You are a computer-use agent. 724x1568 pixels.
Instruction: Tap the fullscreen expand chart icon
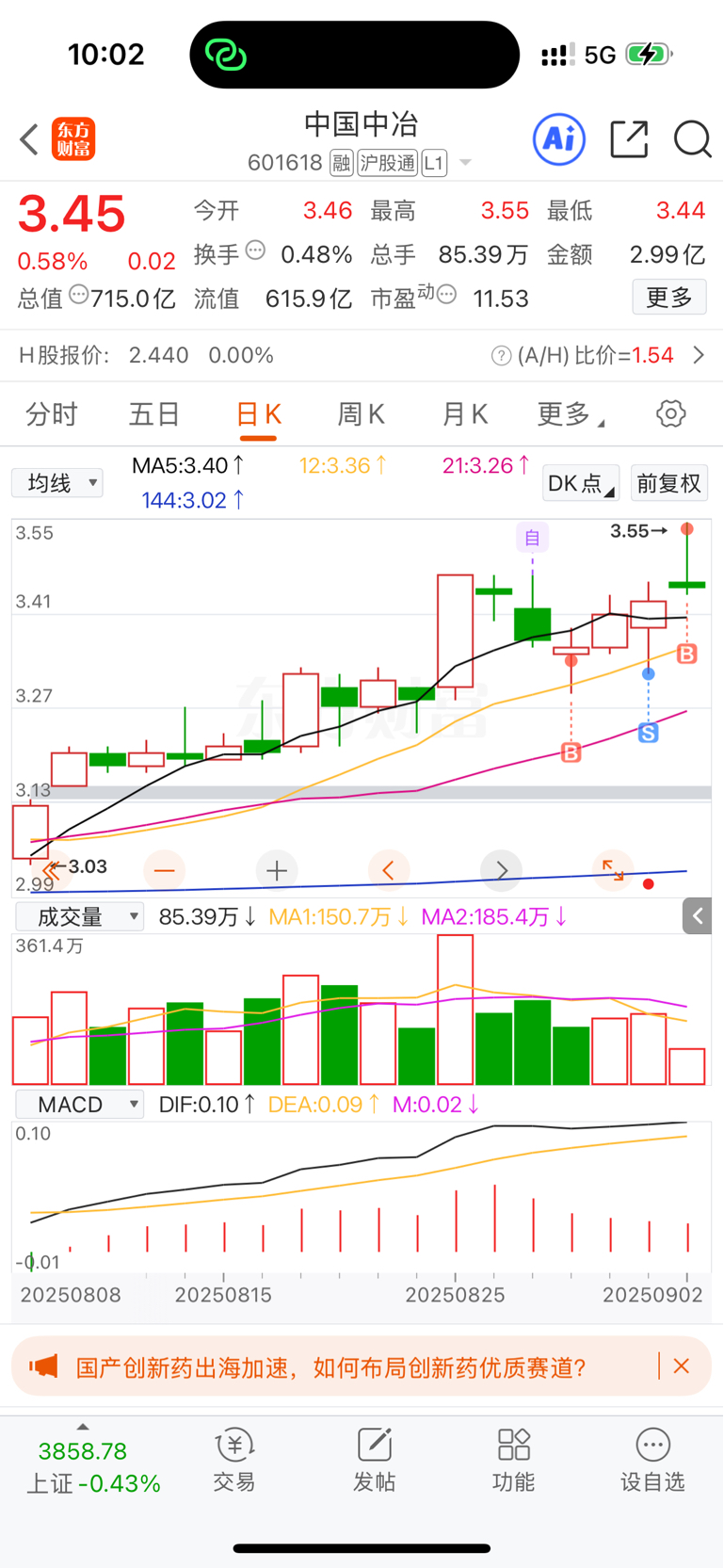tap(613, 870)
